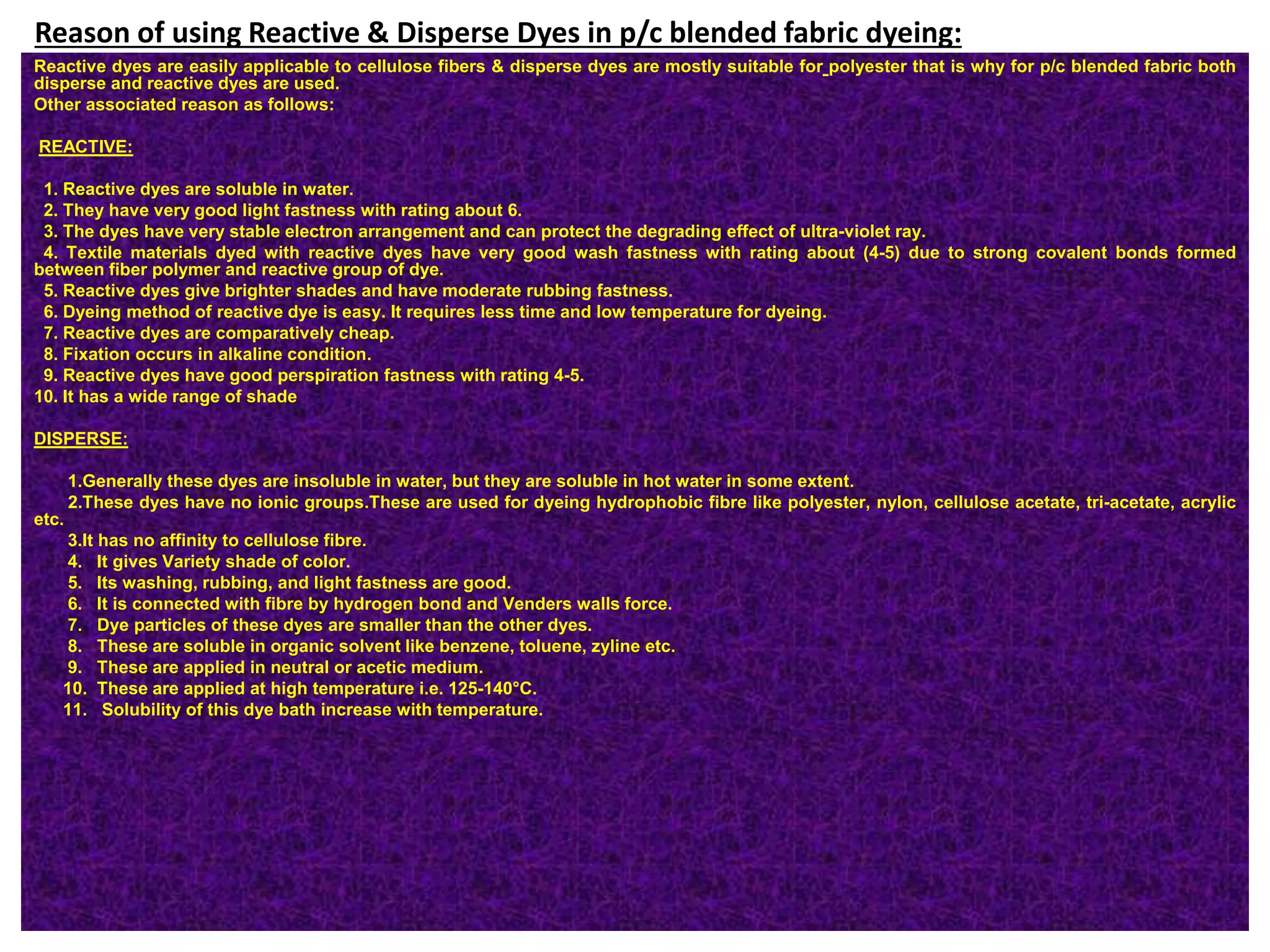Click the 'DISPERSE:' underlined heading

(81, 439)
